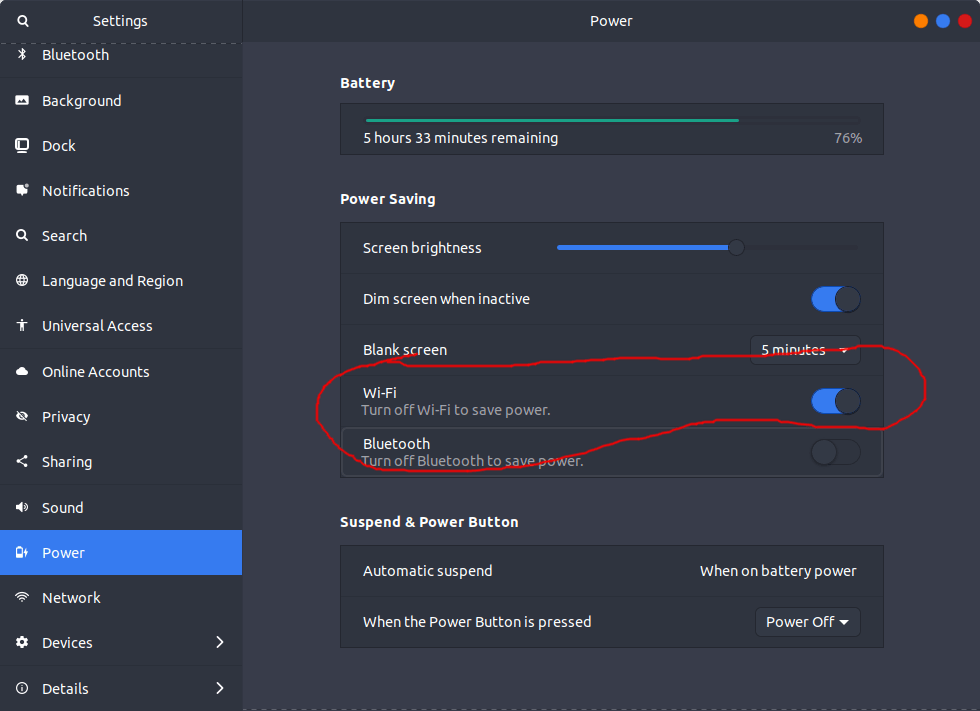The image size is (980, 711).
Task: Click the globe icon for Language and Region
Action: point(20,281)
